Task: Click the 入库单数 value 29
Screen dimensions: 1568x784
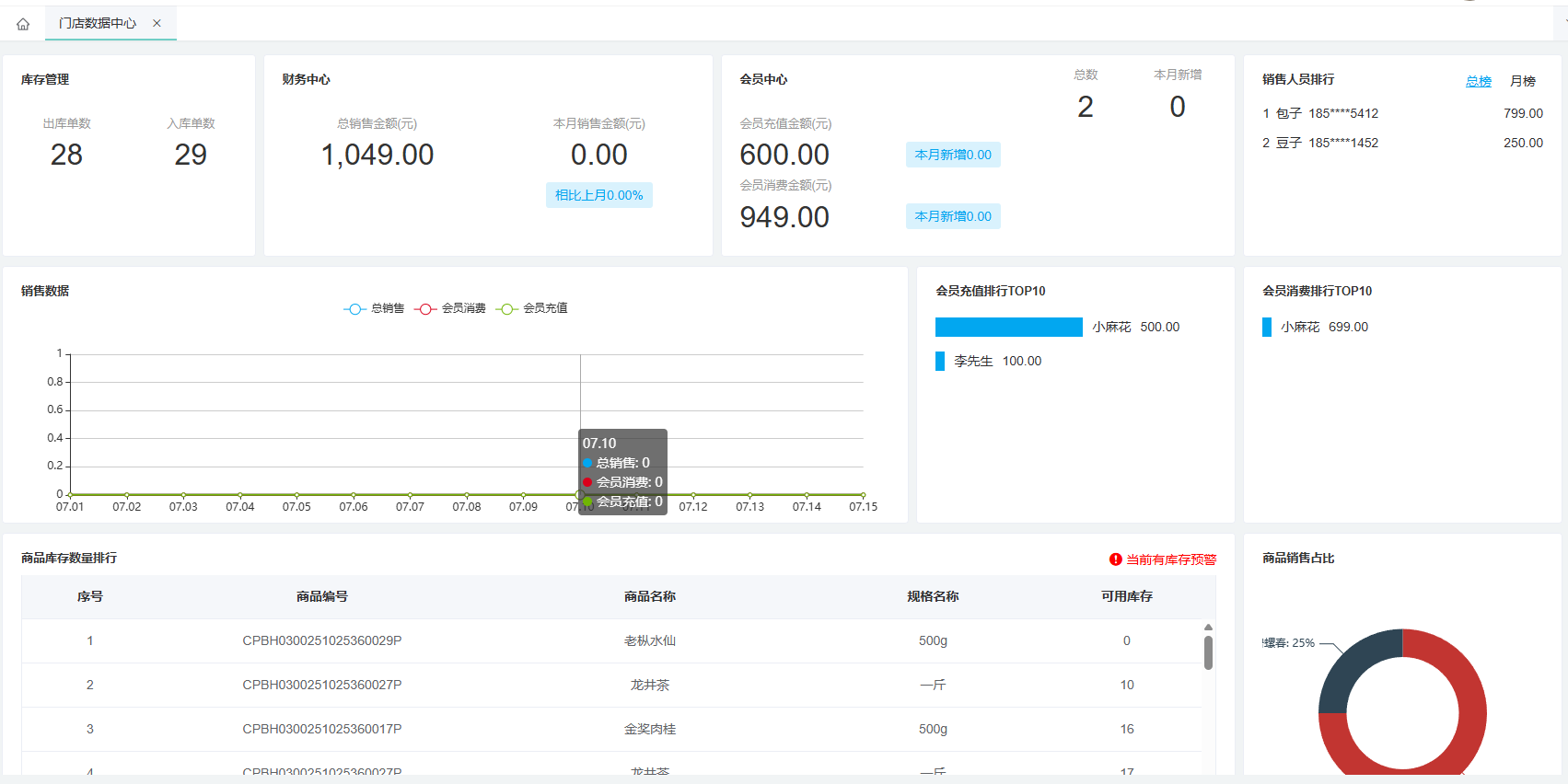Action: [x=191, y=155]
